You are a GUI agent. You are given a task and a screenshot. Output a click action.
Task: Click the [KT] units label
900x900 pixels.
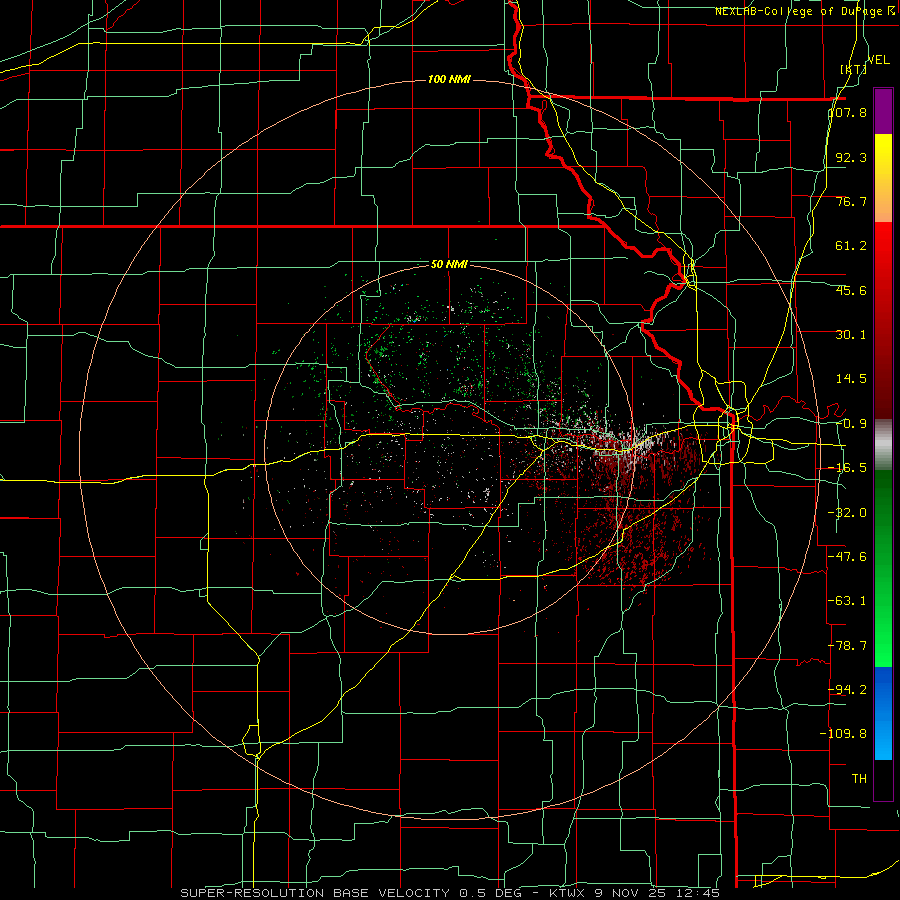pos(853,69)
